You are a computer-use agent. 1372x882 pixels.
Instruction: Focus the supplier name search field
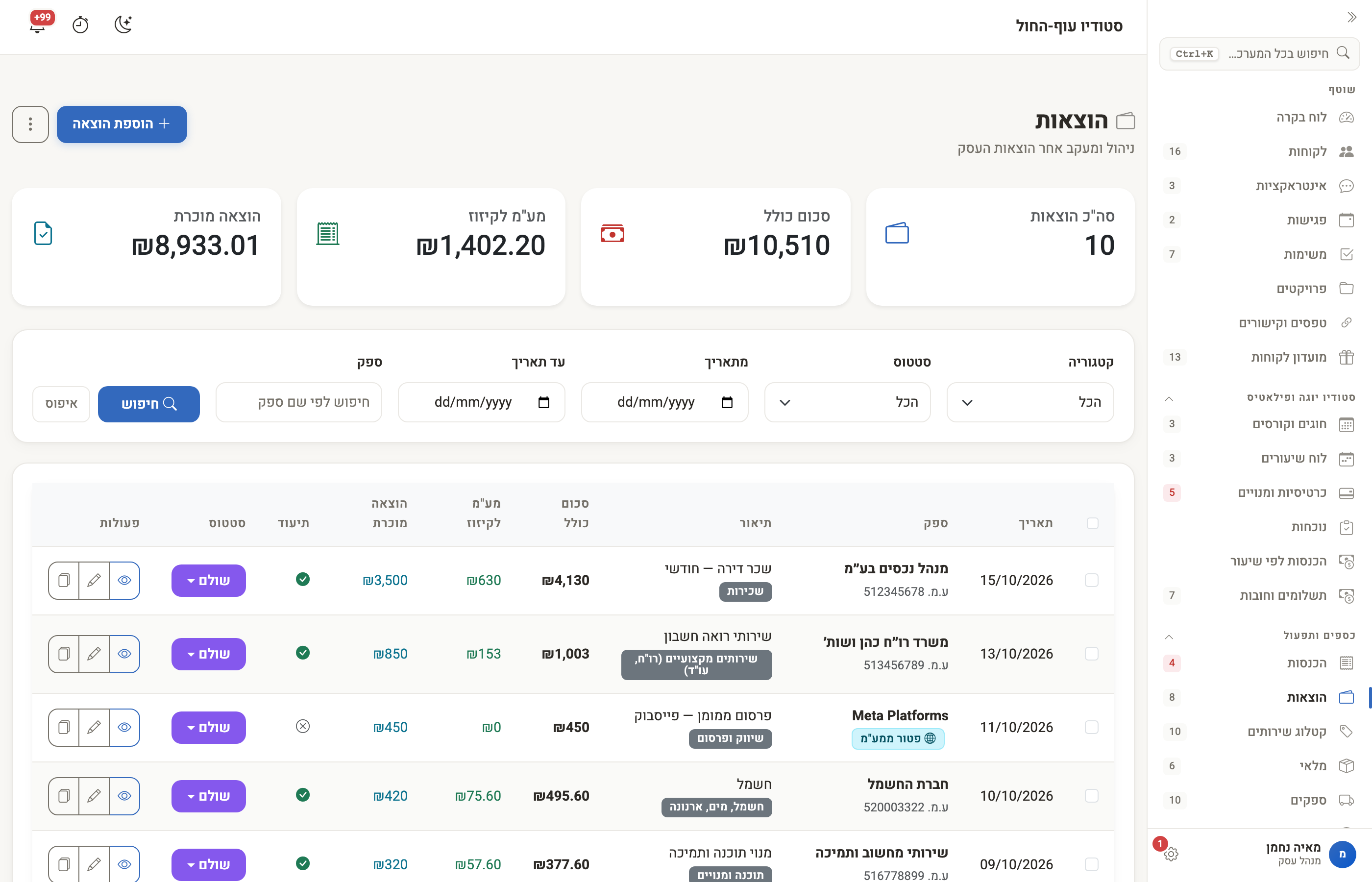click(x=299, y=403)
